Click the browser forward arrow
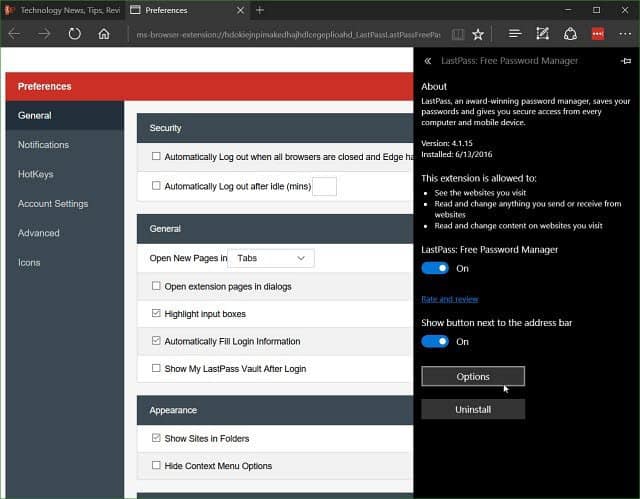This screenshot has width=640, height=499. click(x=44, y=33)
